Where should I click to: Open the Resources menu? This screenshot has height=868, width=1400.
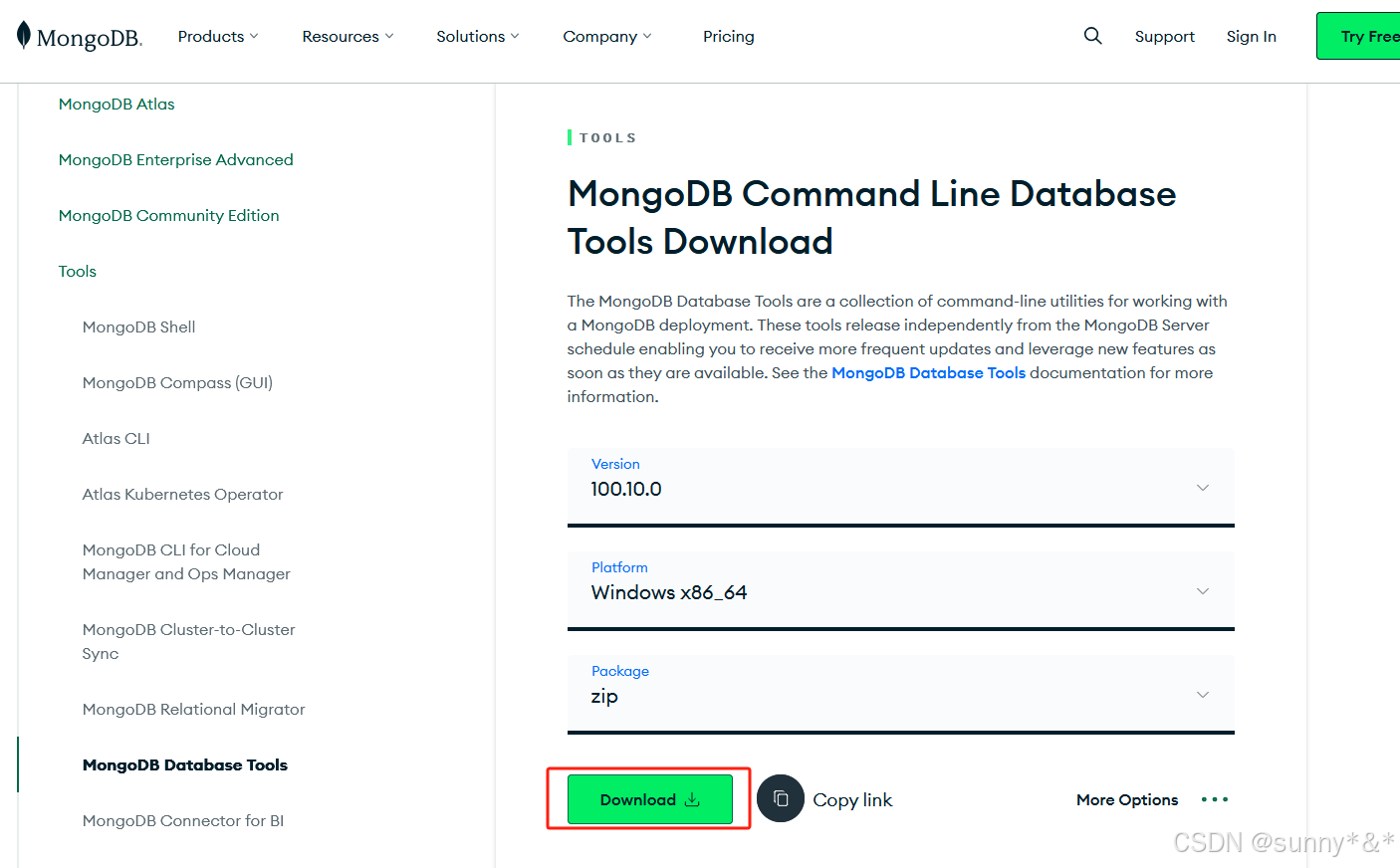(x=348, y=36)
